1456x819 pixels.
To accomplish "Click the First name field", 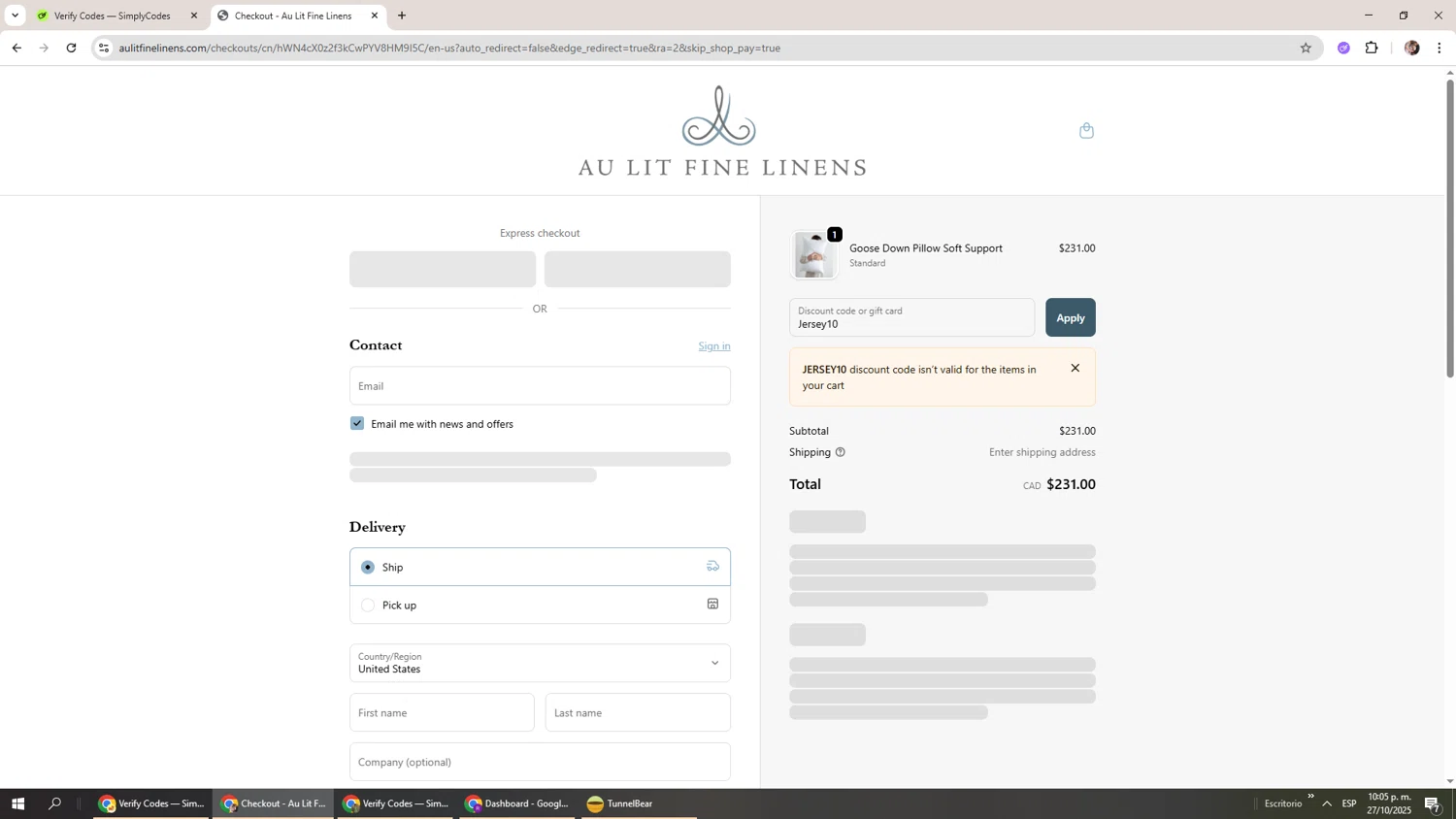I will coord(442,712).
